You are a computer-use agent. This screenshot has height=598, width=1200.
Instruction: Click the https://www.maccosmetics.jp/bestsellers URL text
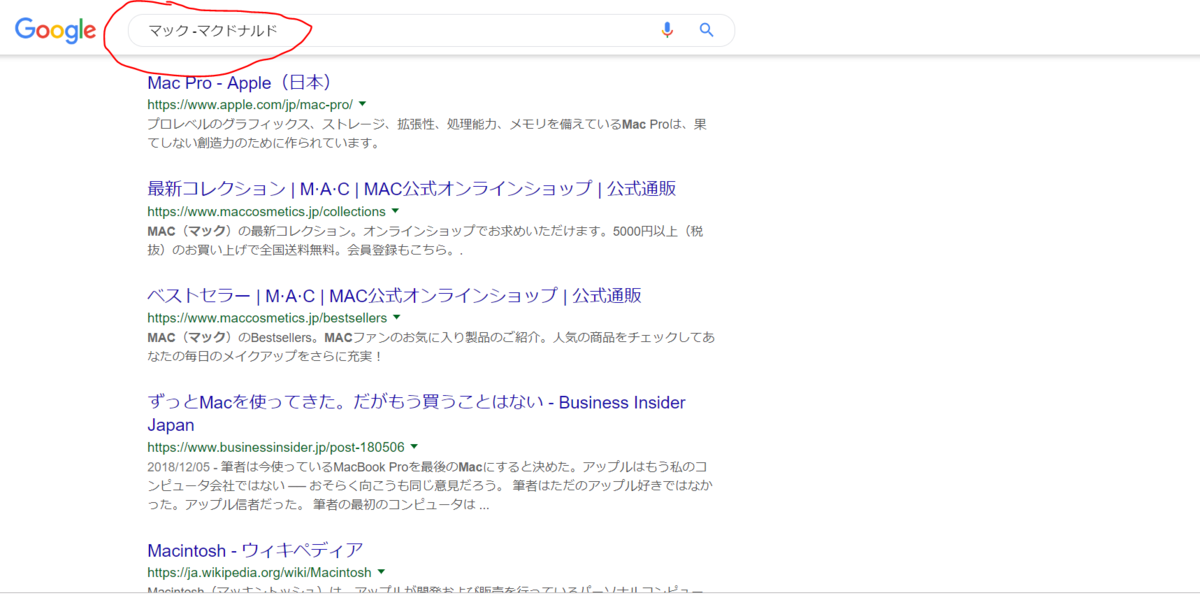[267, 319]
